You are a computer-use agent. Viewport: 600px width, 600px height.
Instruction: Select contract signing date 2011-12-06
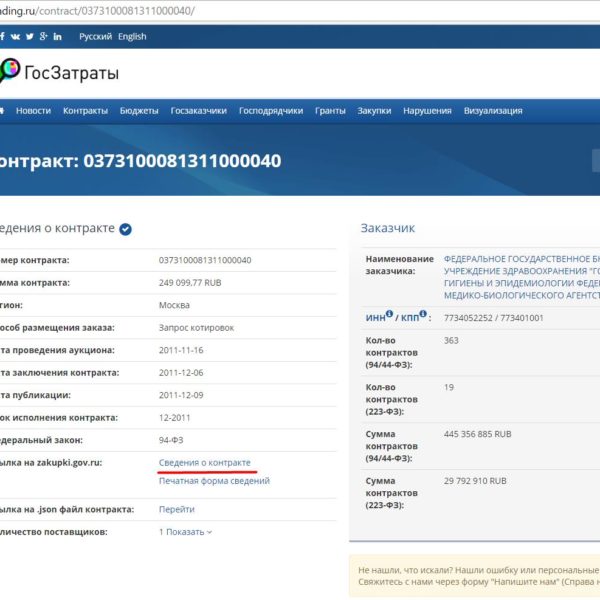point(181,373)
